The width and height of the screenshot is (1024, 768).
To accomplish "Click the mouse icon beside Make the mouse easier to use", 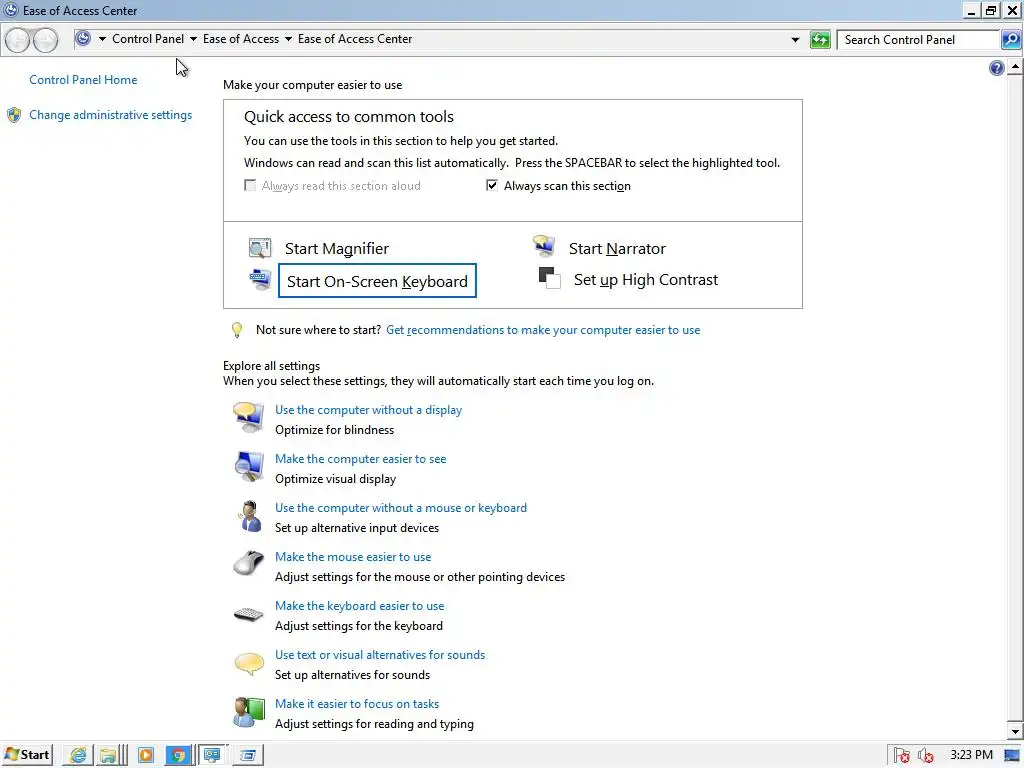I will 248,564.
